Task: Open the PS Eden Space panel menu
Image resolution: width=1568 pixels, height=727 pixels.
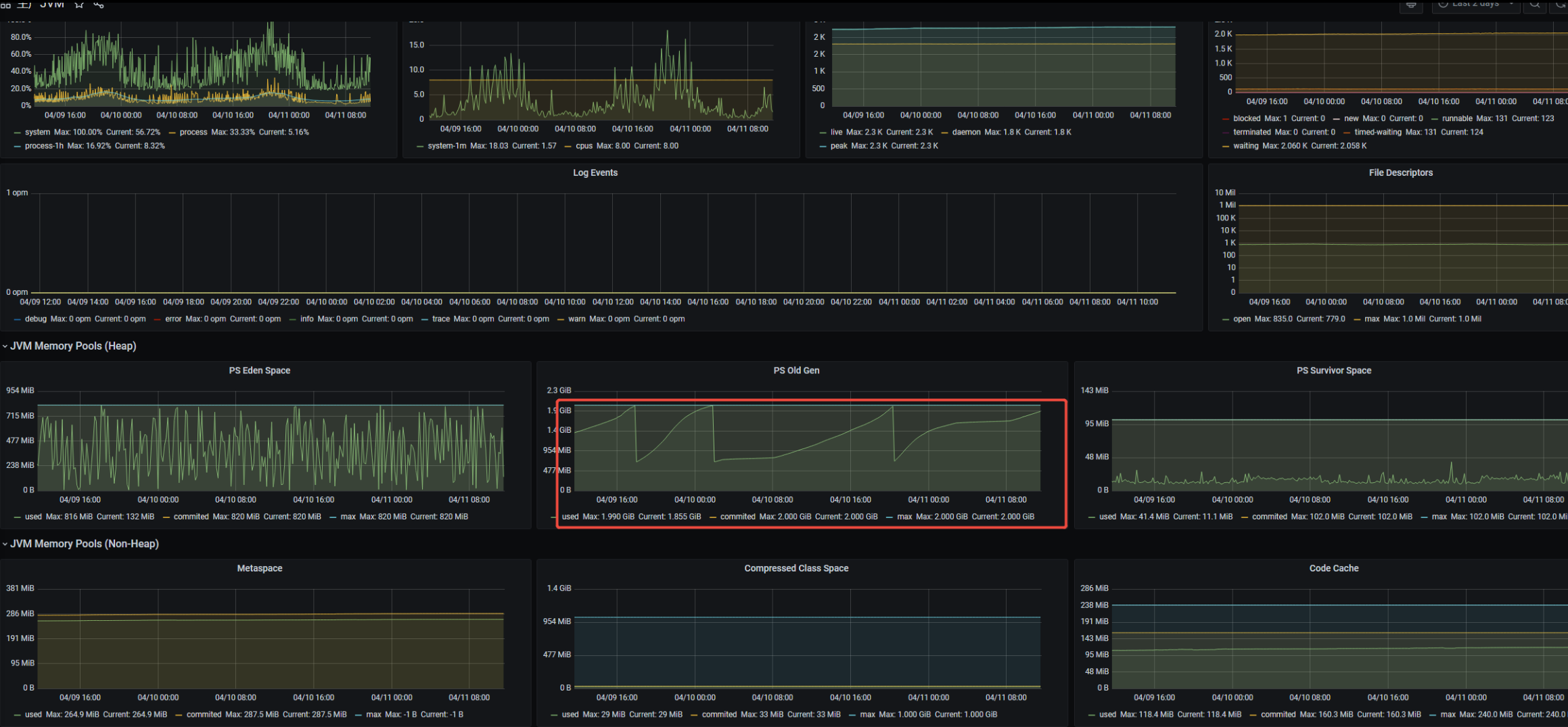Action: (x=260, y=371)
